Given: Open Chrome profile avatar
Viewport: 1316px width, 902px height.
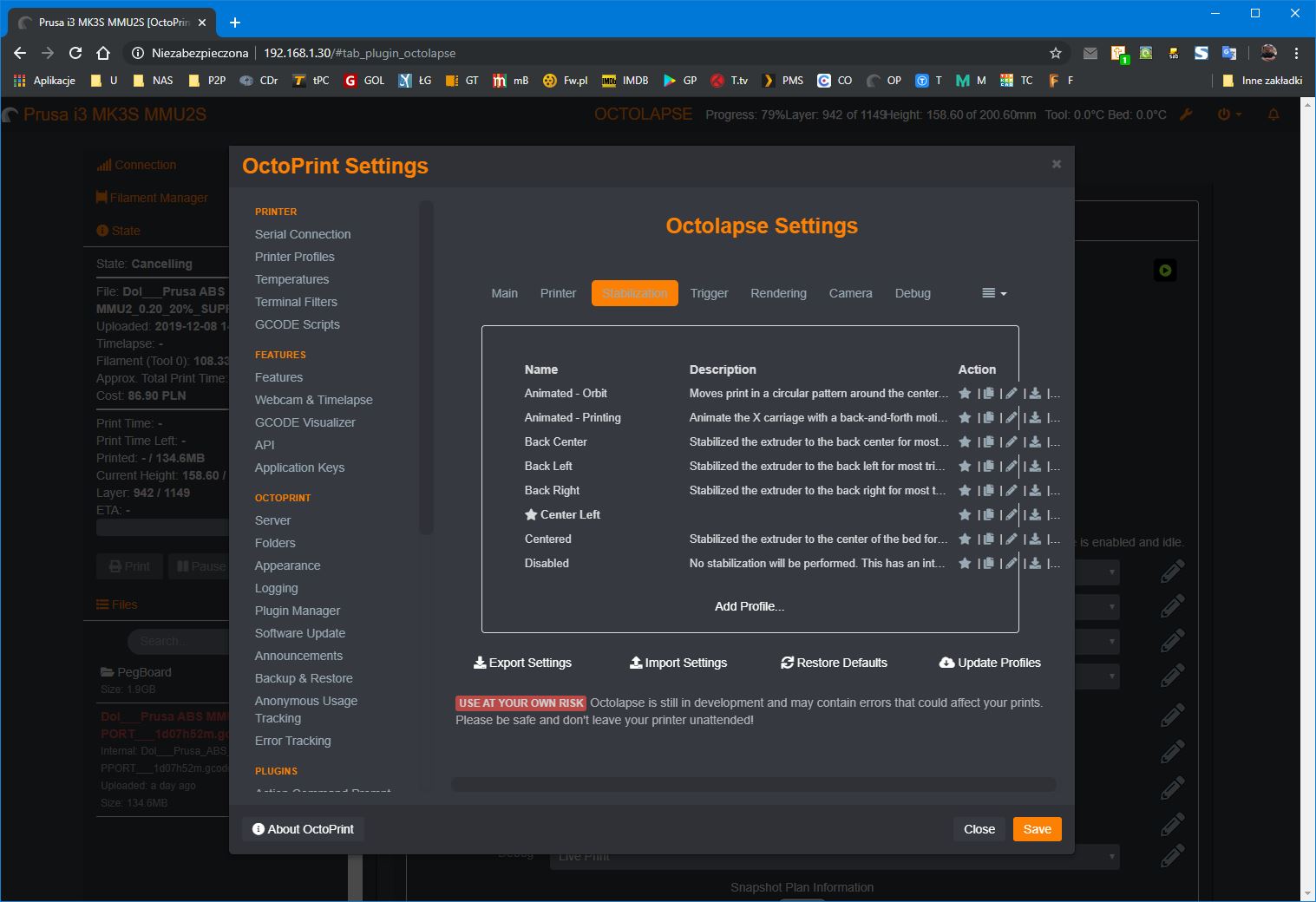Looking at the screenshot, I should [1268, 53].
